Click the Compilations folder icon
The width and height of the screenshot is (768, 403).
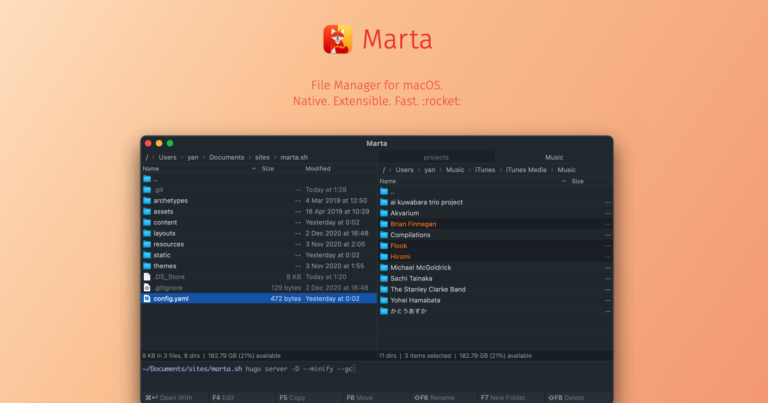point(384,235)
